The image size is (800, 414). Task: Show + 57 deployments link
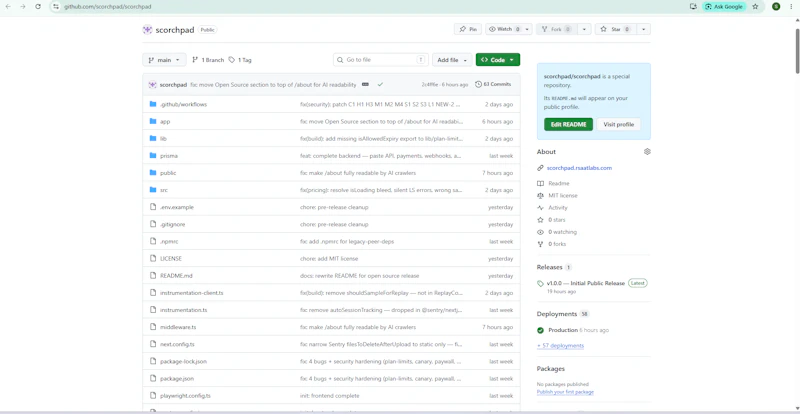pos(560,346)
